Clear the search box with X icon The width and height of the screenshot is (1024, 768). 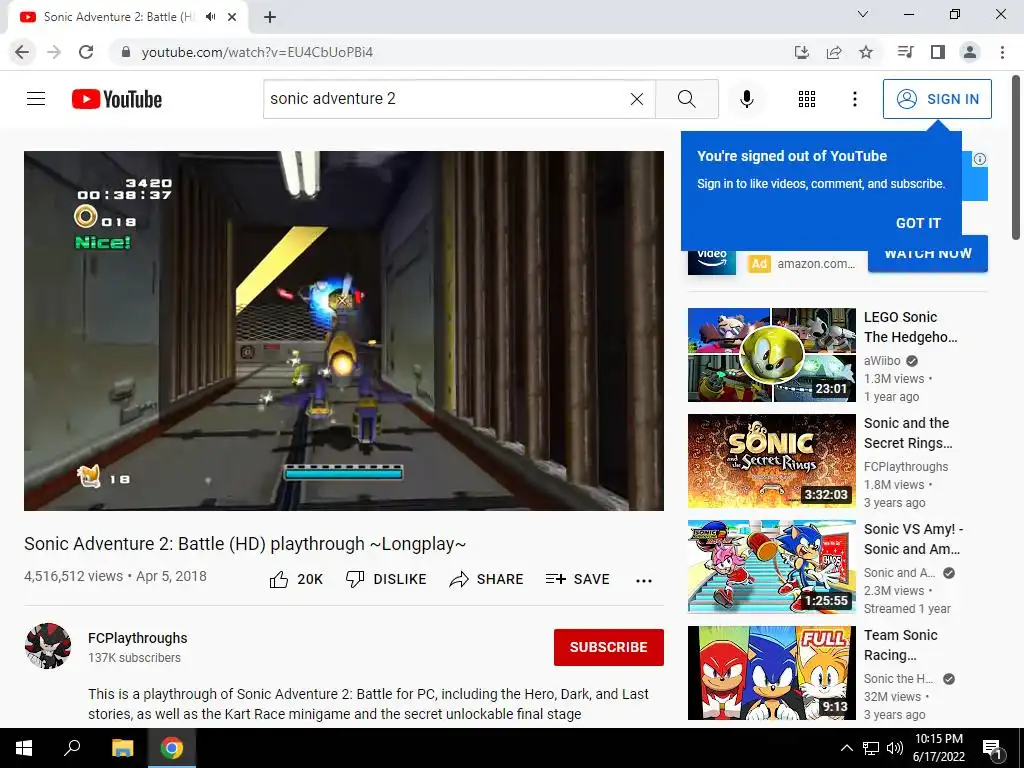637,99
